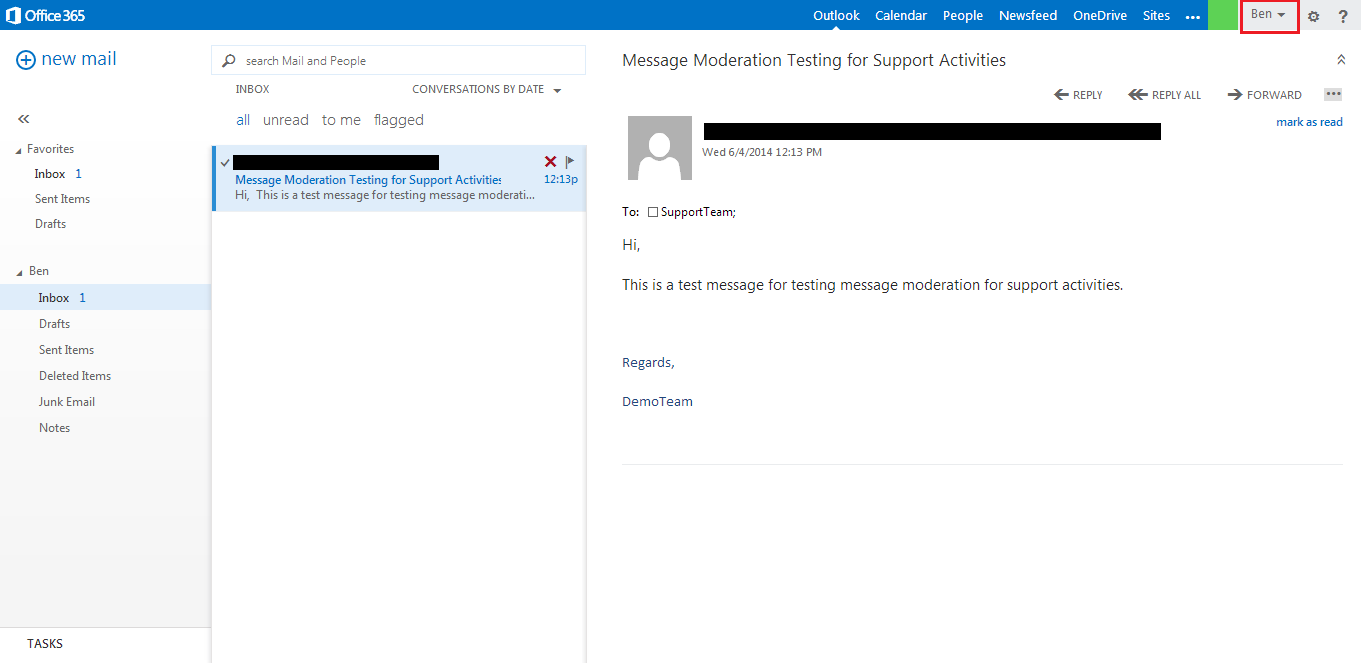Reply to the message
The height and width of the screenshot is (663, 1361).
(x=1078, y=94)
